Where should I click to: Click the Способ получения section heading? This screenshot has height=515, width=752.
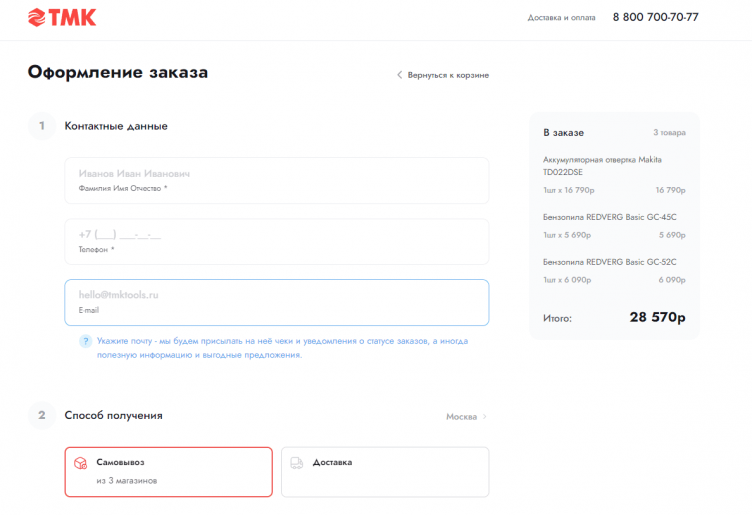(113, 415)
